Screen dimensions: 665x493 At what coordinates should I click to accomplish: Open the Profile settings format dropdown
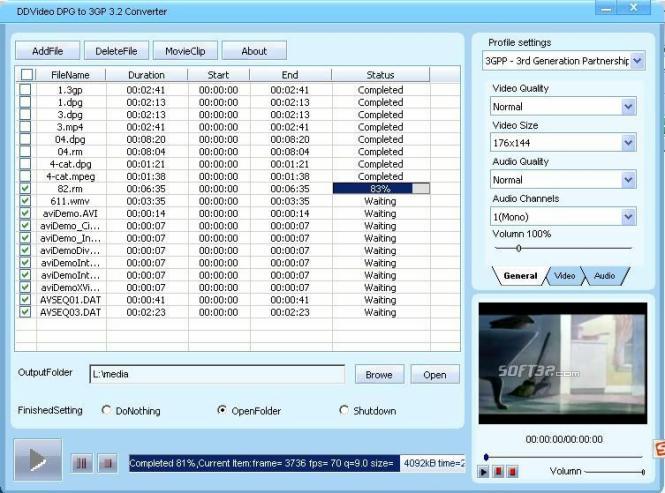click(x=637, y=61)
